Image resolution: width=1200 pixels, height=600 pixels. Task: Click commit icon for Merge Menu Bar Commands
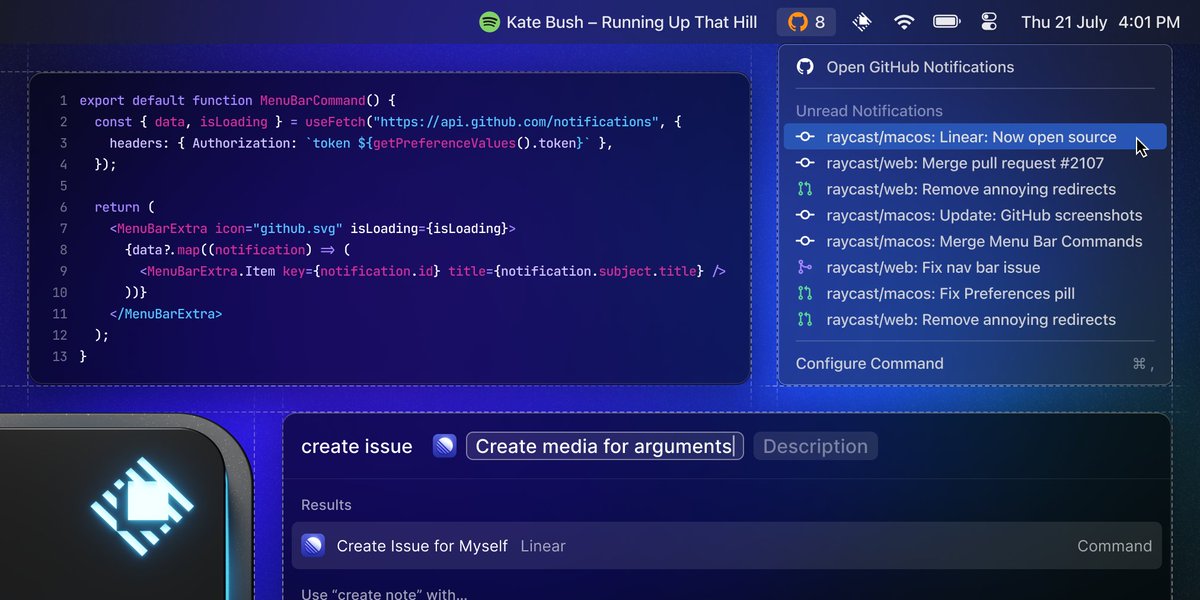click(805, 241)
